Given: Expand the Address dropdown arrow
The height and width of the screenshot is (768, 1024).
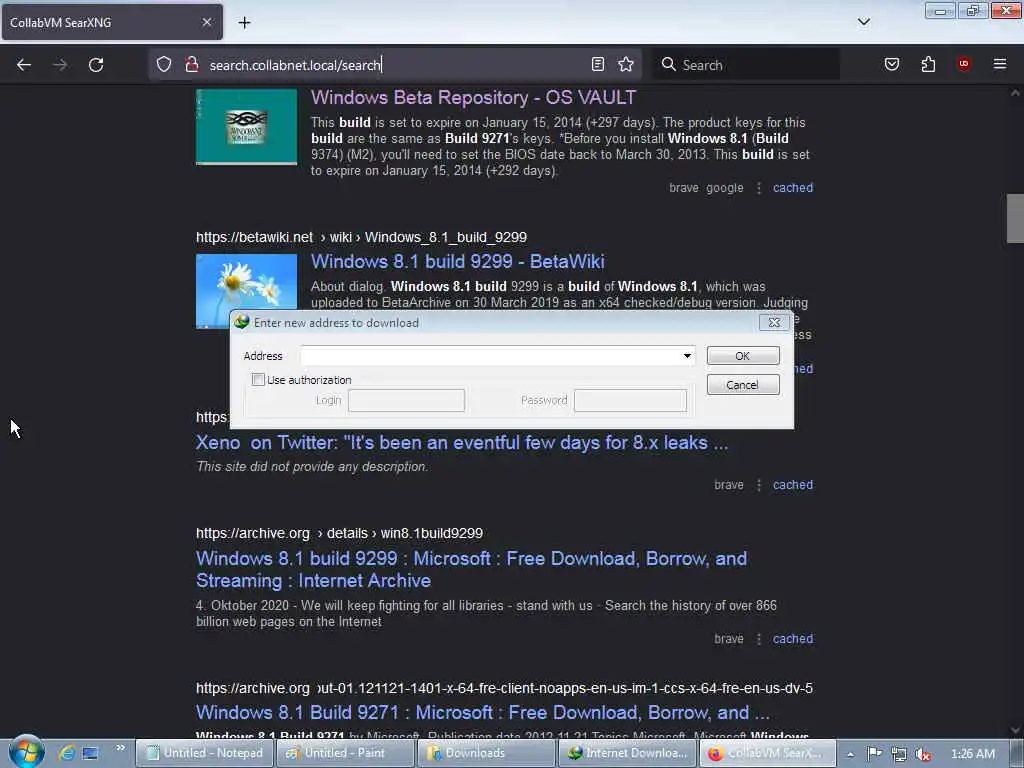Looking at the screenshot, I should click(687, 356).
